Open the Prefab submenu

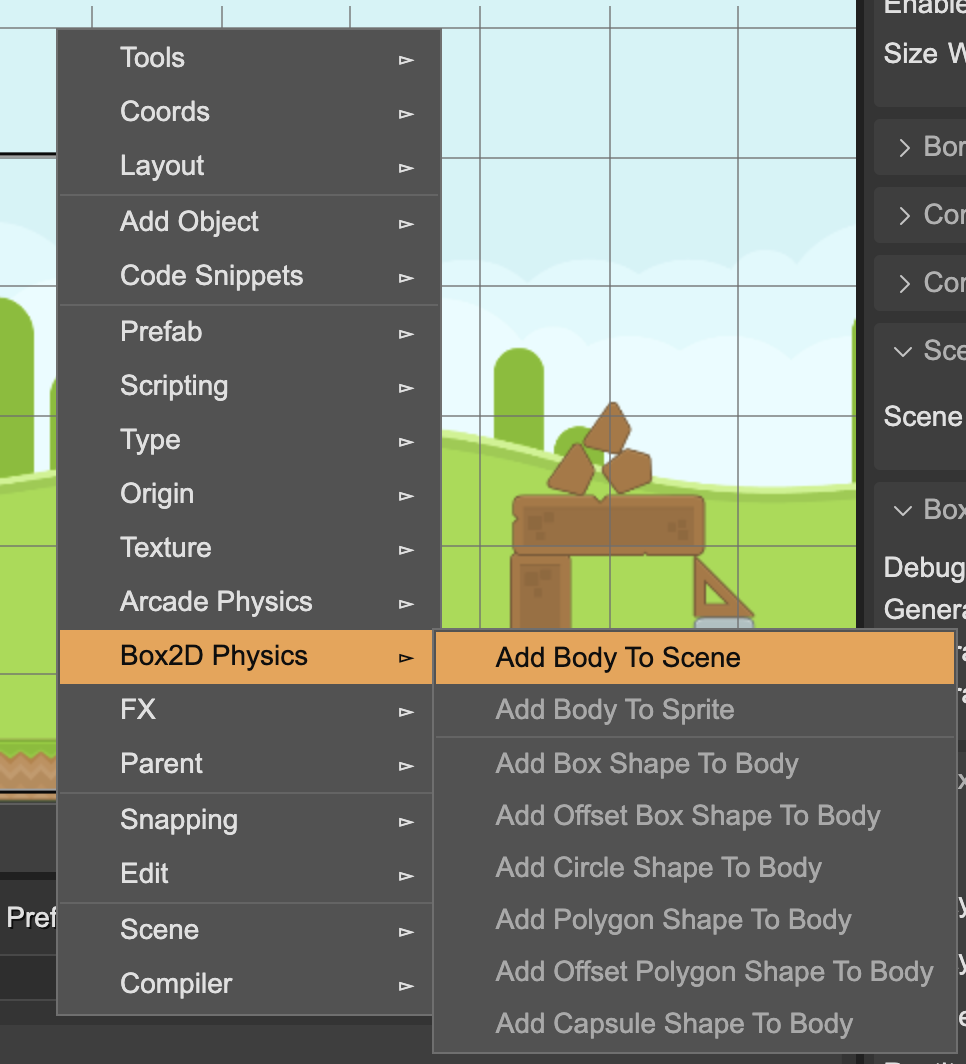pyautogui.click(x=249, y=332)
